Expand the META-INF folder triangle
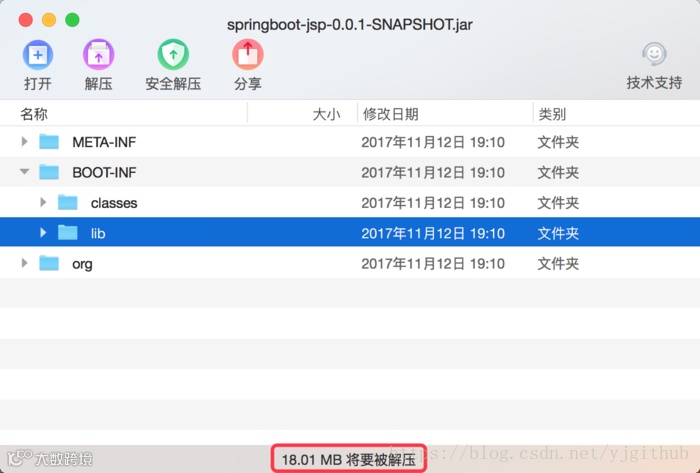The height and width of the screenshot is (473, 700). pos(25,142)
